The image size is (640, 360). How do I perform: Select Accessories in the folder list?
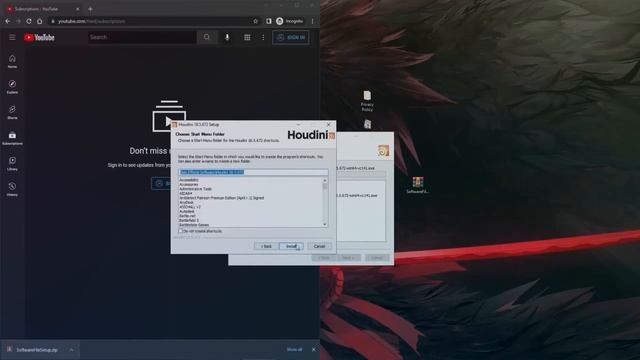(189, 184)
